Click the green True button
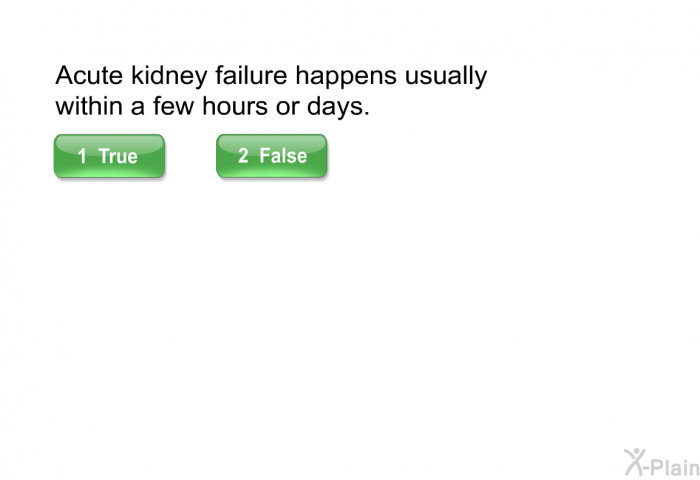700x480 pixels. (x=109, y=156)
